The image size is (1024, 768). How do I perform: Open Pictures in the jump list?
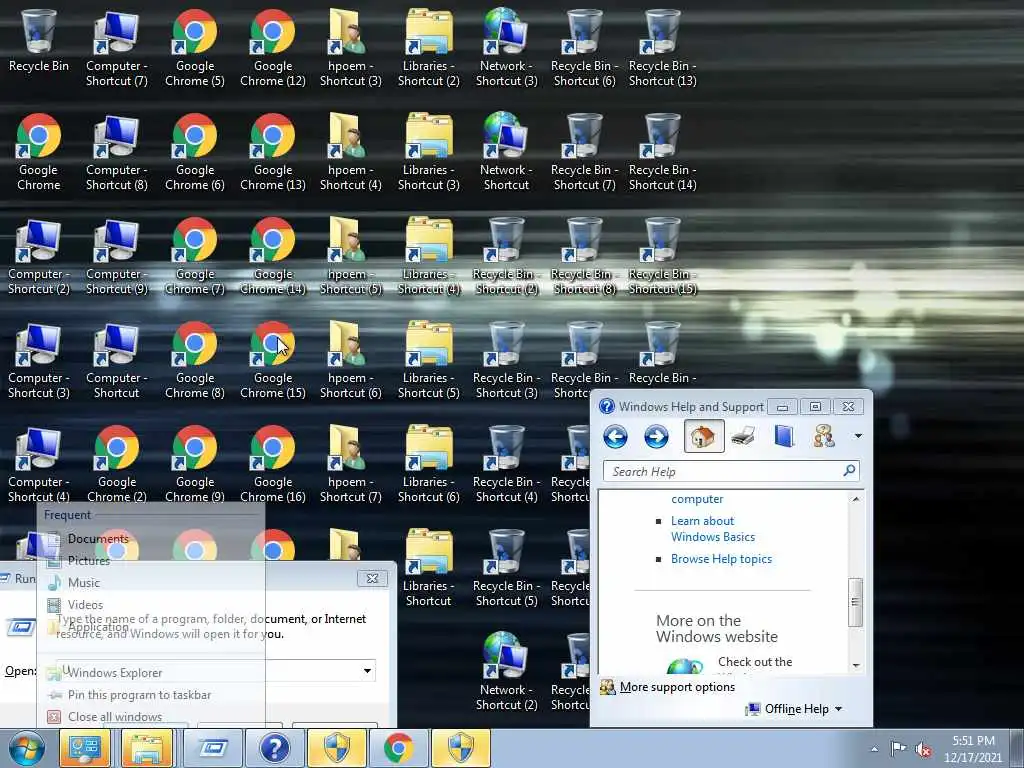point(89,560)
